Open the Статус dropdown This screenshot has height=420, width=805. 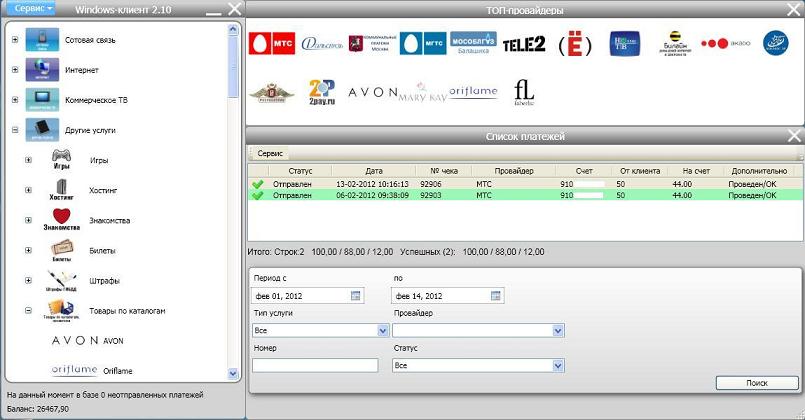(558, 366)
